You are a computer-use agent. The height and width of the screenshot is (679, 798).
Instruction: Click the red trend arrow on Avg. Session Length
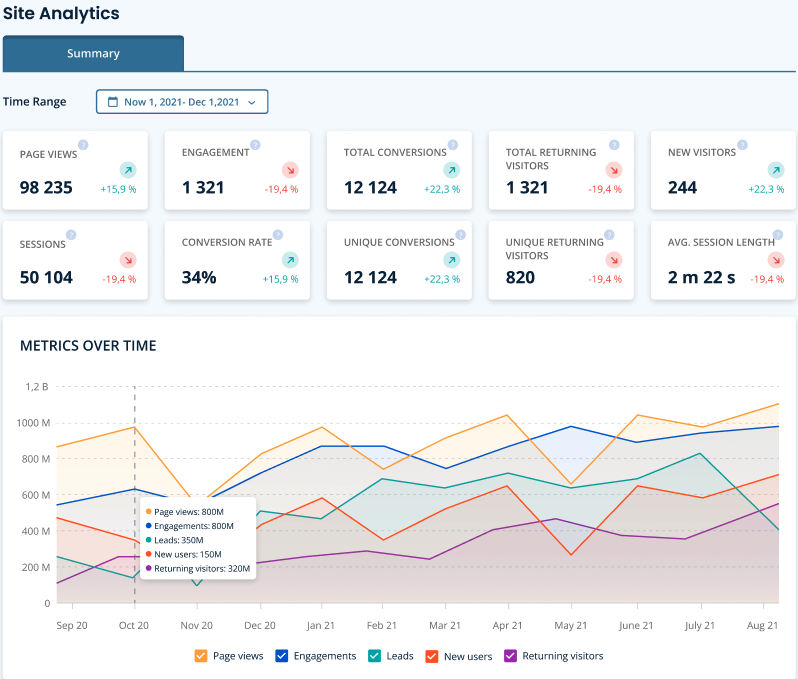coord(776,260)
